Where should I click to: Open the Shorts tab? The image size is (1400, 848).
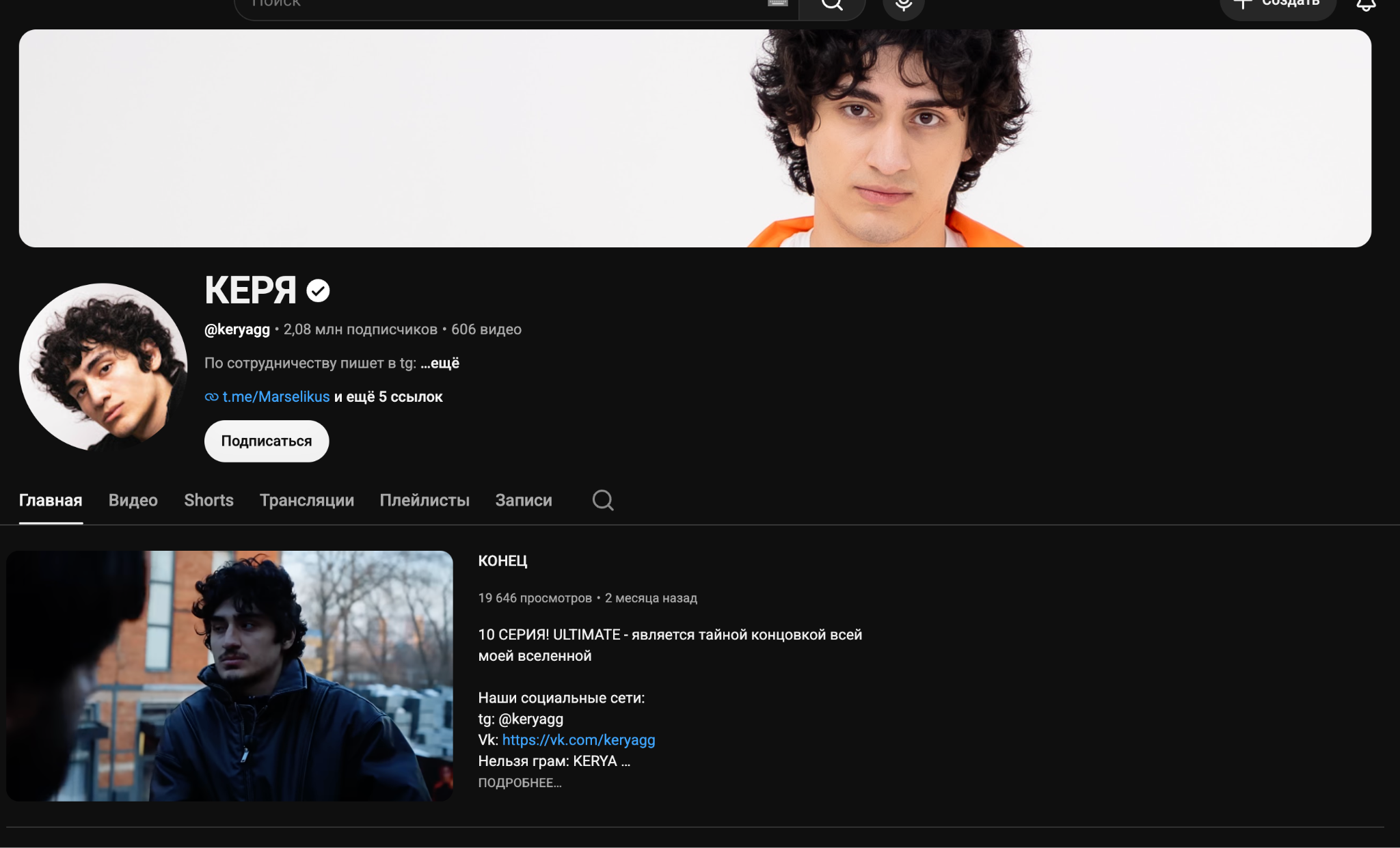point(208,500)
